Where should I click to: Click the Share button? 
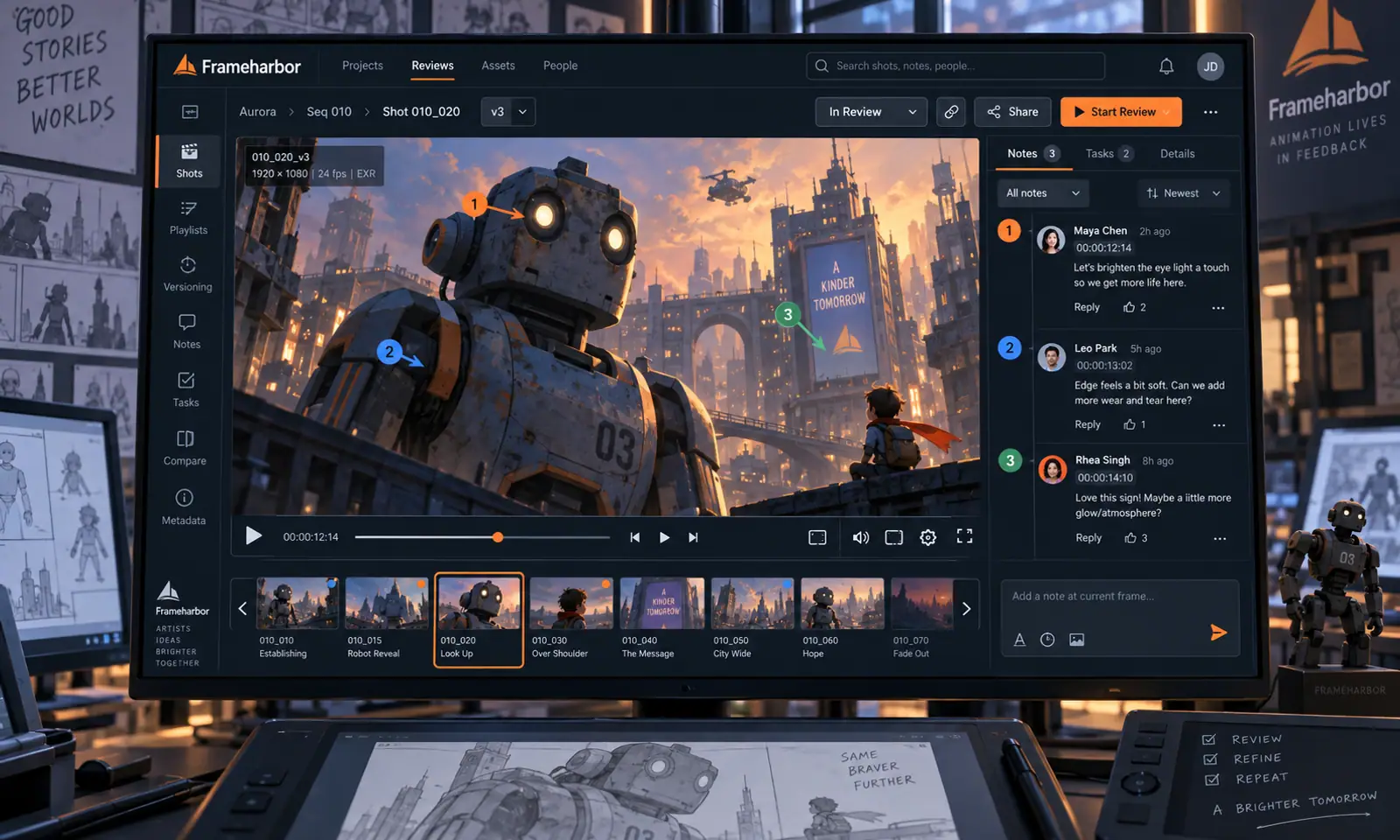coord(1012,112)
